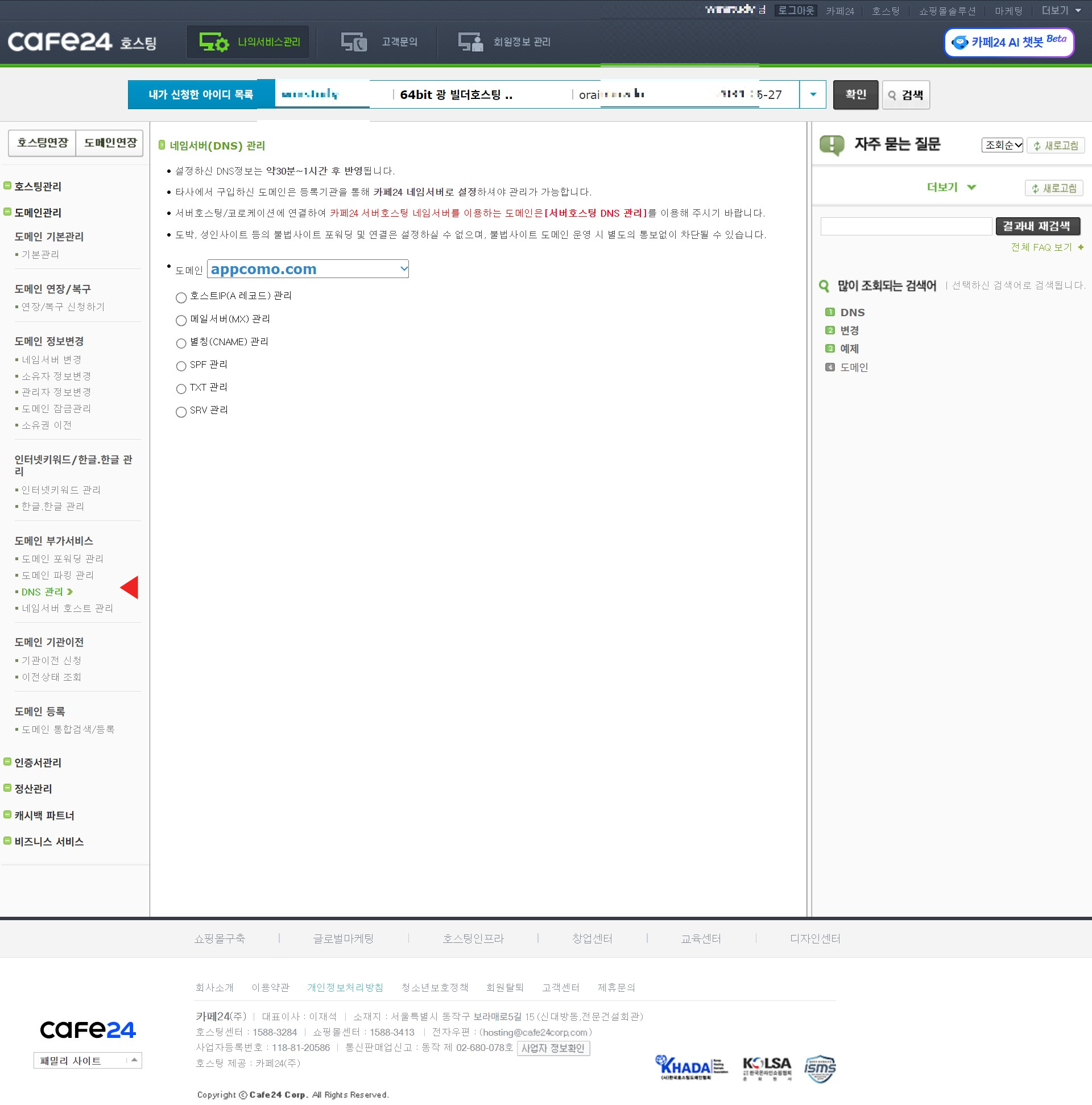Open 기본관리 sidebar link
The image size is (1092, 1105).
(40, 254)
